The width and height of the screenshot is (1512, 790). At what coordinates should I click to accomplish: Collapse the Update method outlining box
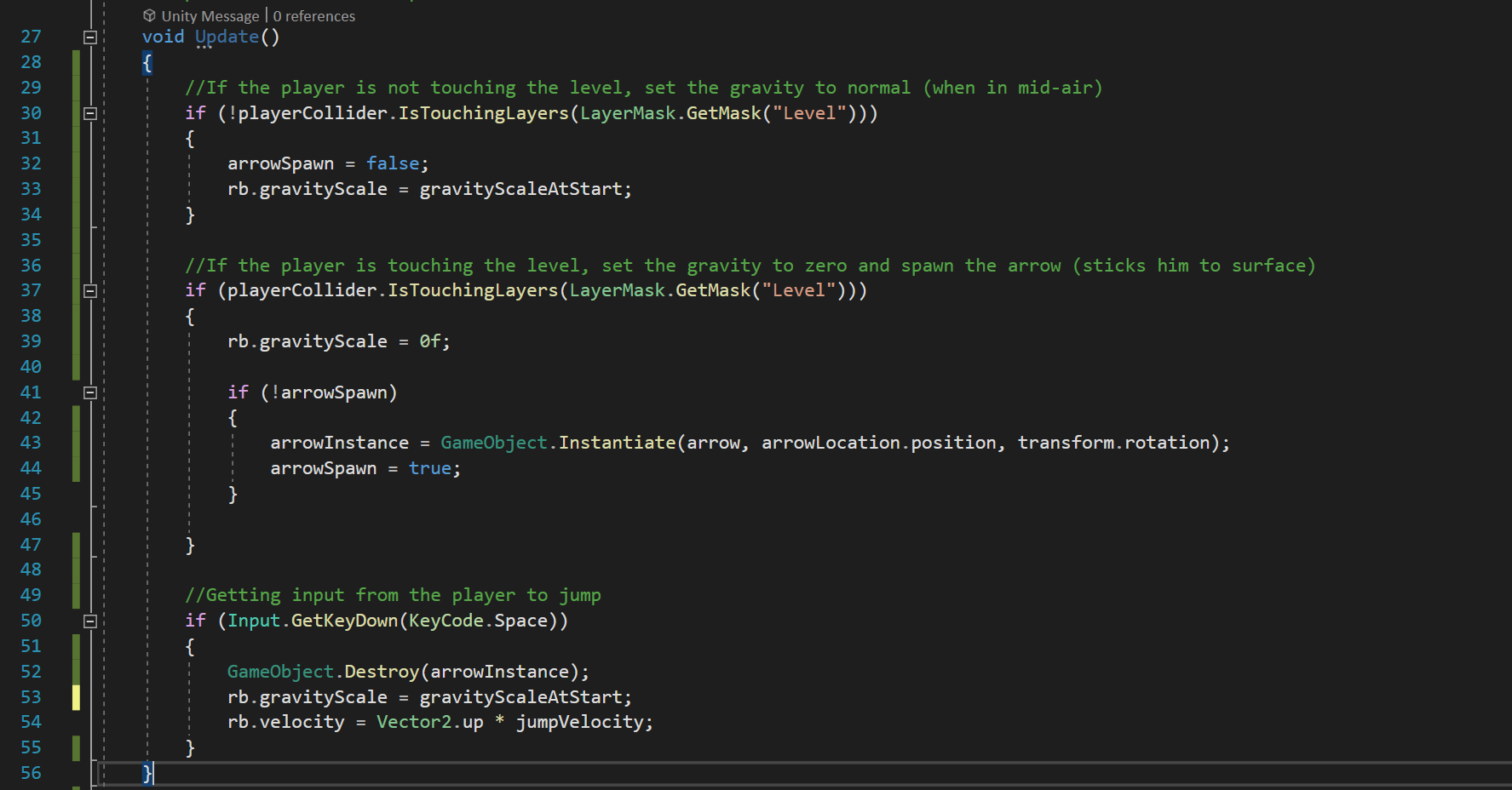pos(90,37)
